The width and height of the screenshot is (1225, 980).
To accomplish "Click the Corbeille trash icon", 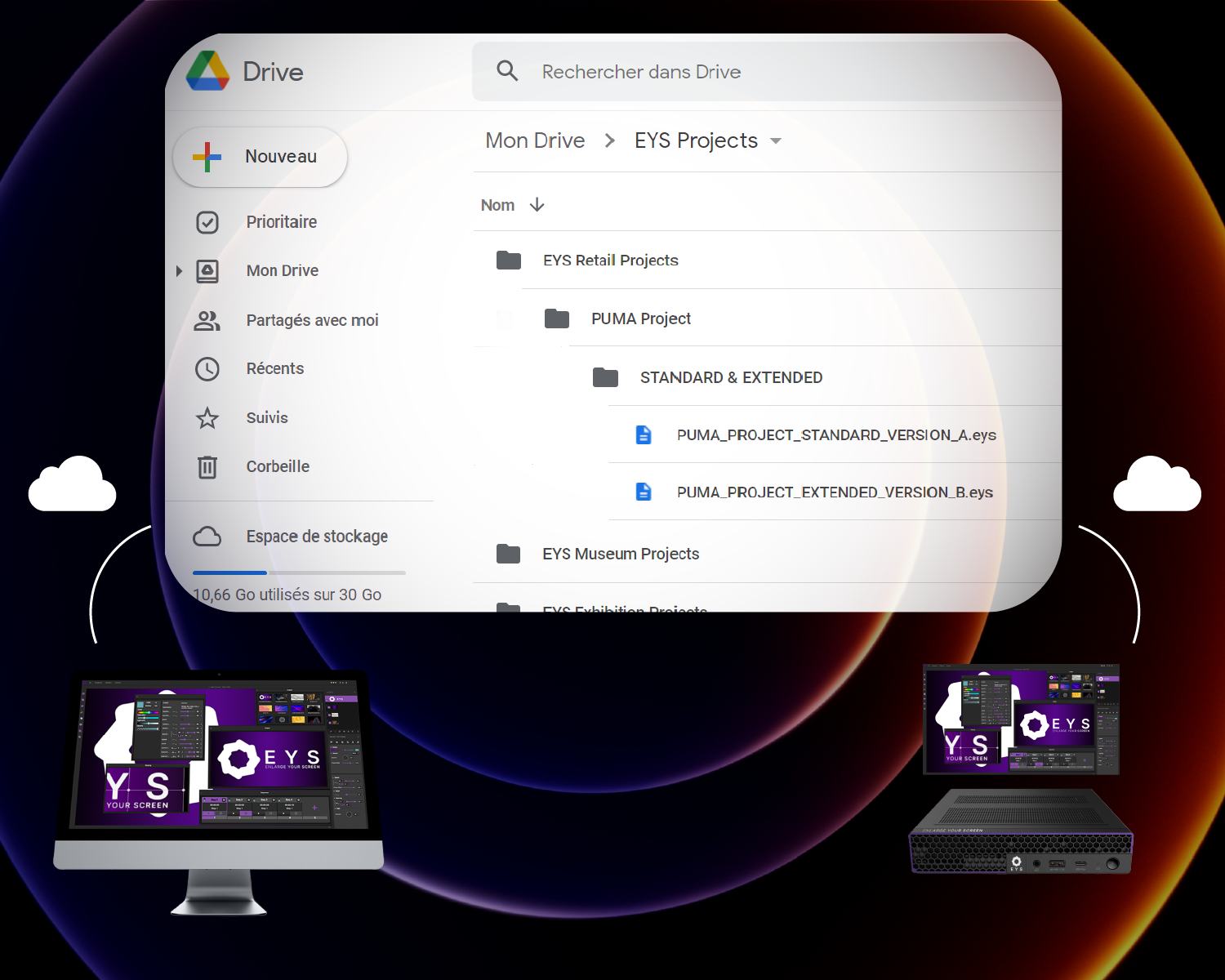I will (207, 467).
